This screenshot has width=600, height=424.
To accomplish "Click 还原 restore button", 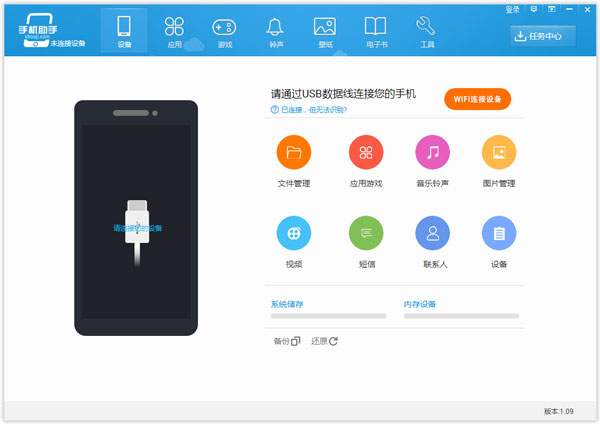I will (325, 341).
